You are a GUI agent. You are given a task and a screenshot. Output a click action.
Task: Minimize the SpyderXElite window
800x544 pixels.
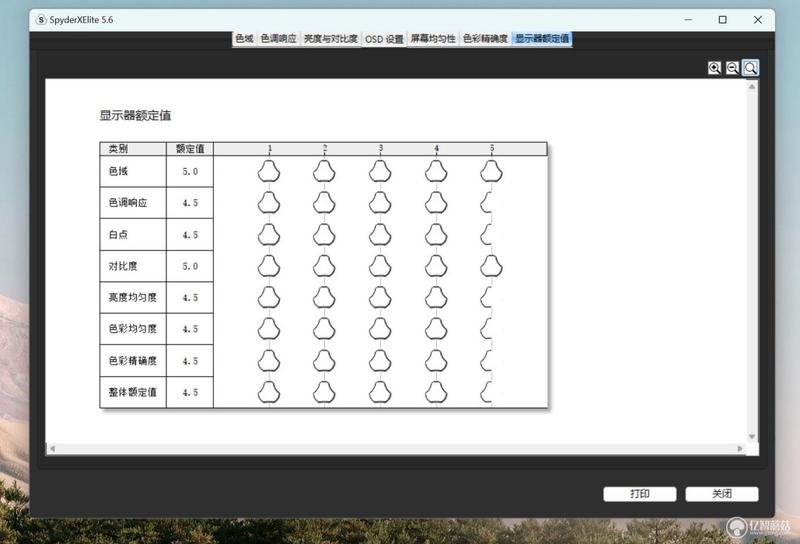click(x=688, y=20)
